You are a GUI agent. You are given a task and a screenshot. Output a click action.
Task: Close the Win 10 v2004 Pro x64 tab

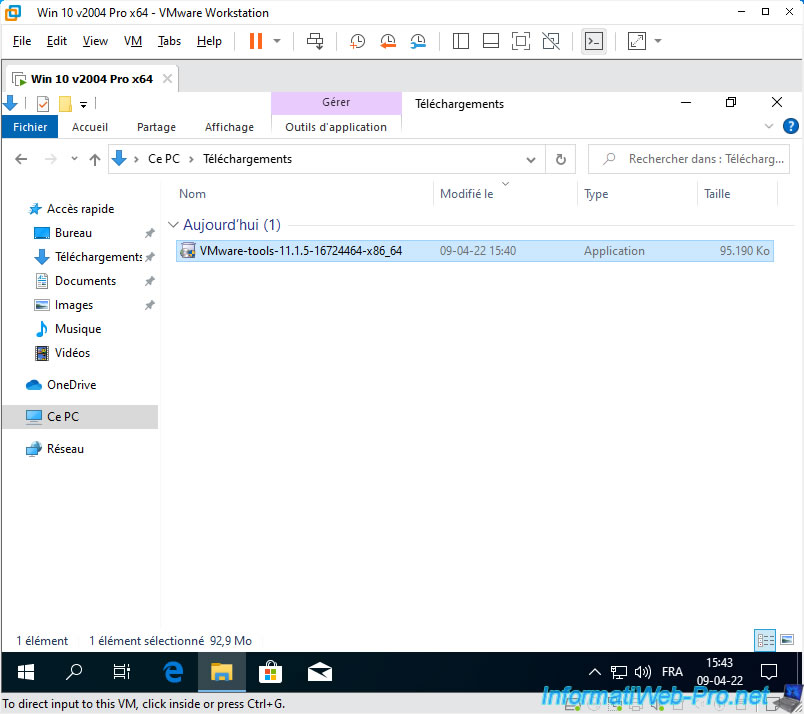pos(167,78)
